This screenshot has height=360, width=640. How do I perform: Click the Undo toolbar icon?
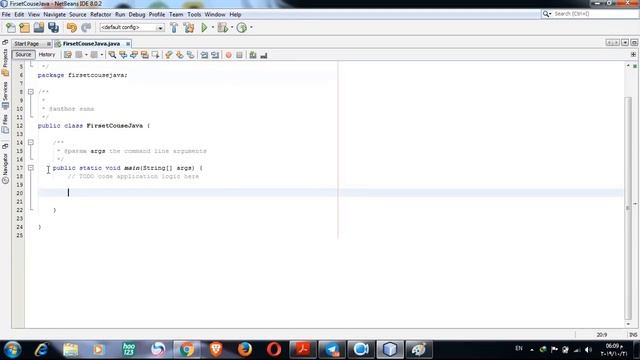click(72, 27)
